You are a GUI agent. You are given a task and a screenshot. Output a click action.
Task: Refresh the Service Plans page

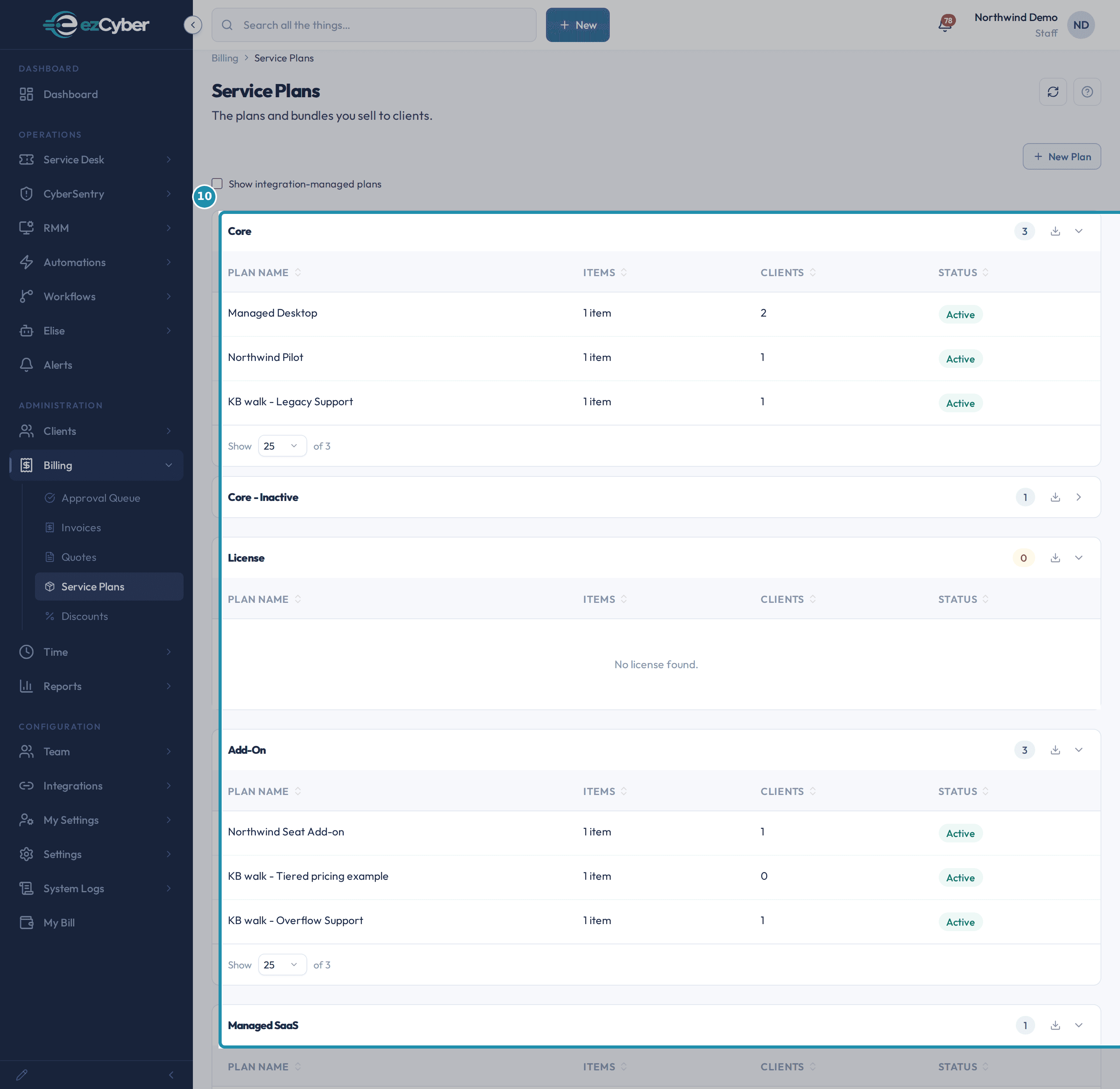(x=1052, y=91)
